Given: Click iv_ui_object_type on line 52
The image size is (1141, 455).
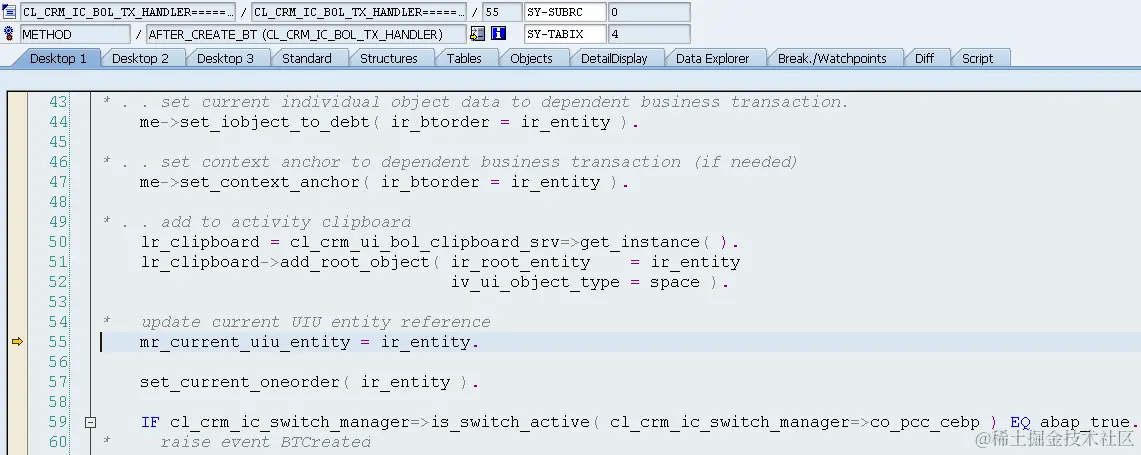Looking at the screenshot, I should [536, 282].
